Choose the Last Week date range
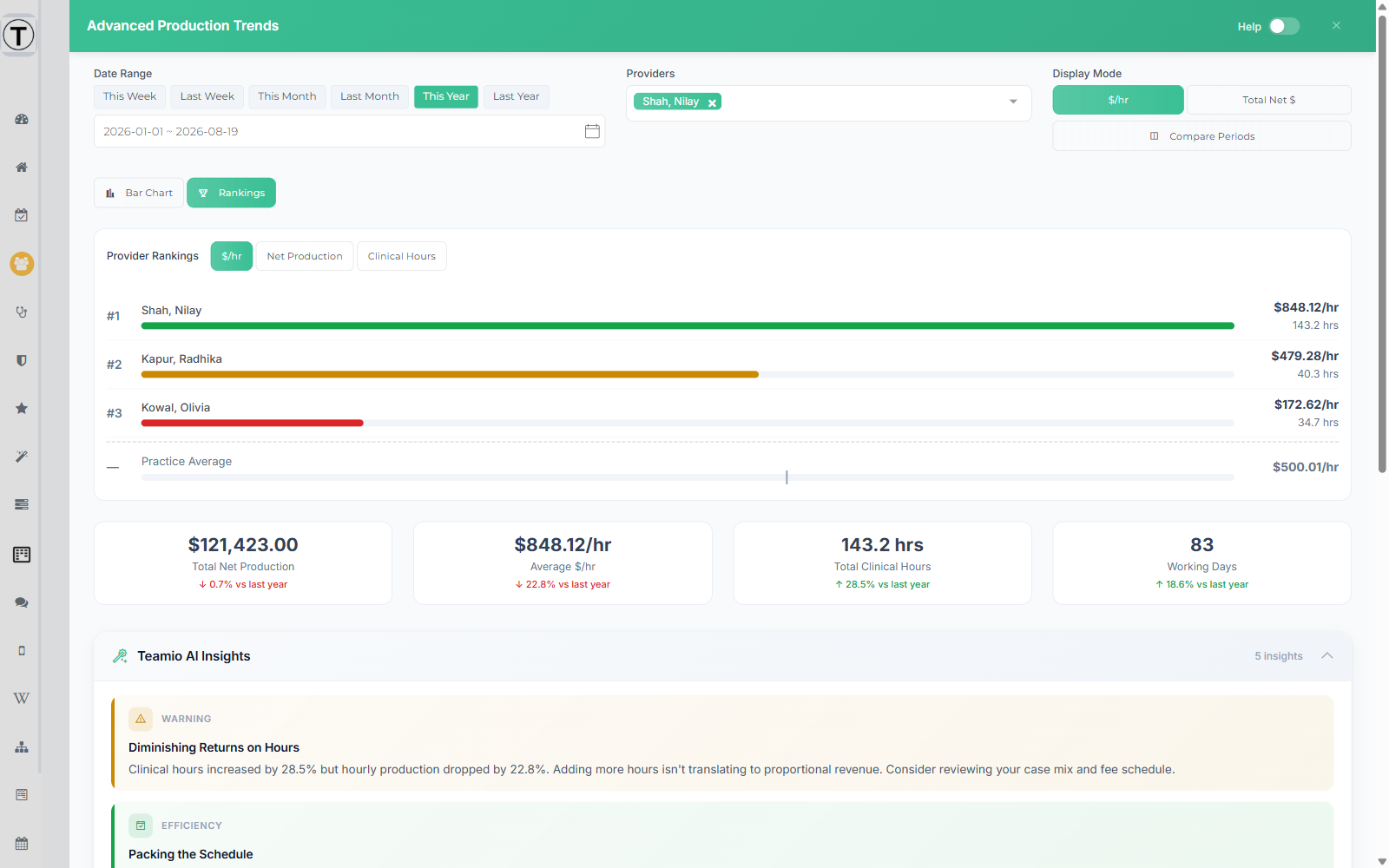This screenshot has height=868, width=1389. [207, 96]
